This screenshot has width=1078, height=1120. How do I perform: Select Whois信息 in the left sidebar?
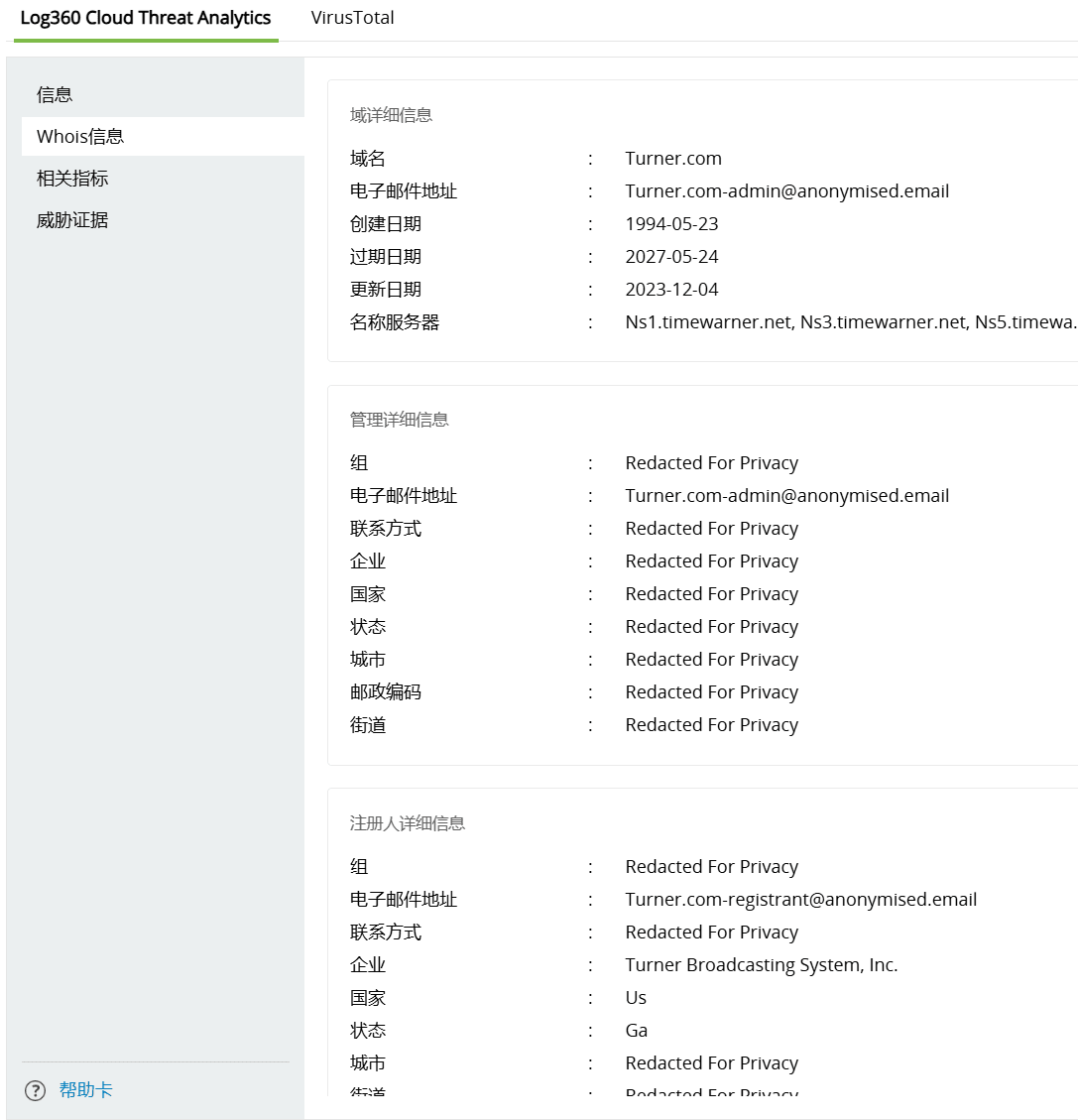pyautogui.click(x=80, y=137)
